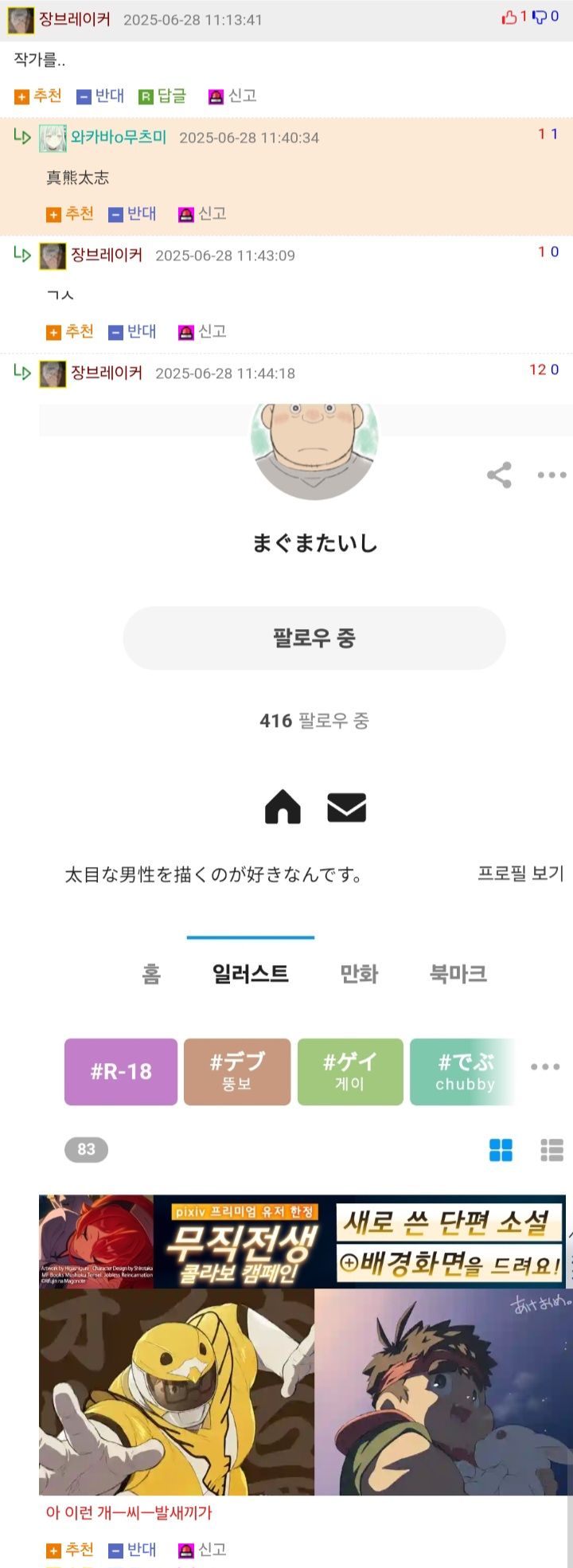
Task: Click the share icon on the profile
Action: point(499,475)
